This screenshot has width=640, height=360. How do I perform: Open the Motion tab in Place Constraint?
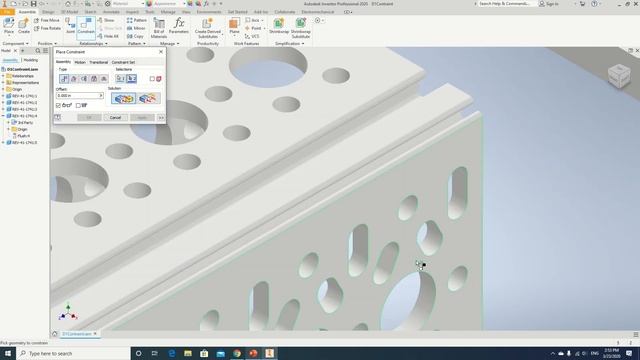pos(80,62)
